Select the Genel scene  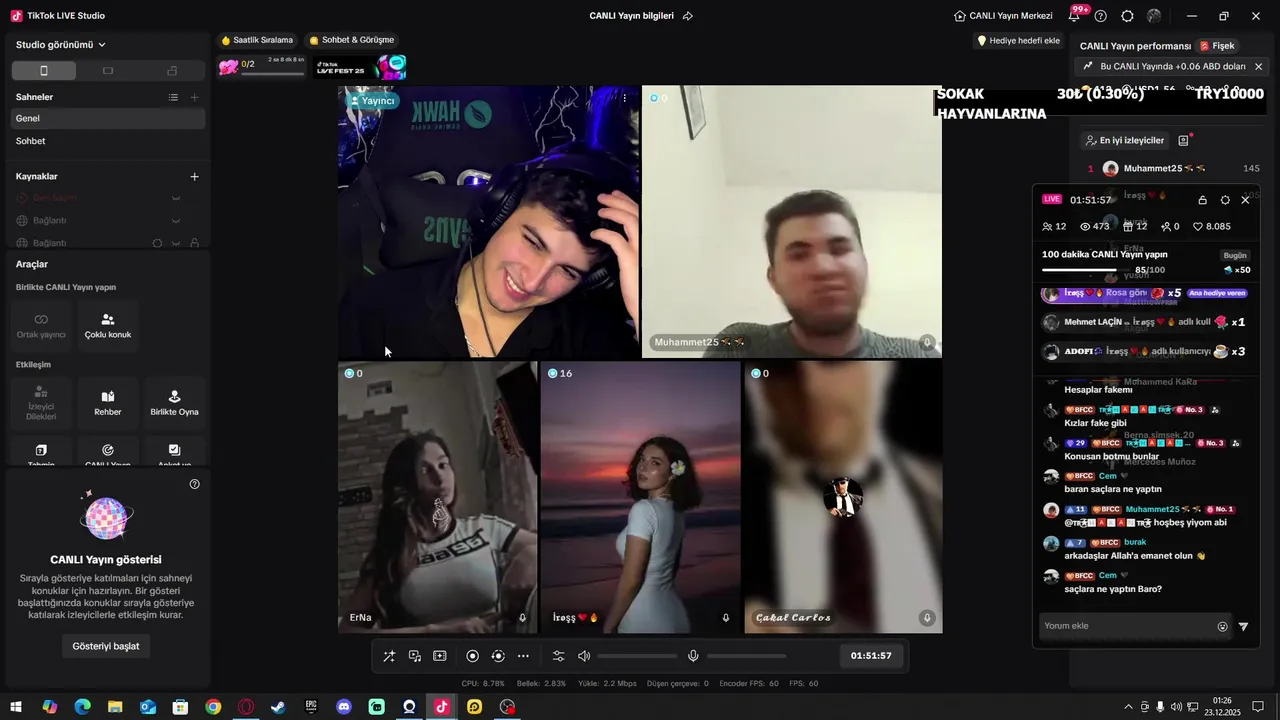[x=108, y=118]
